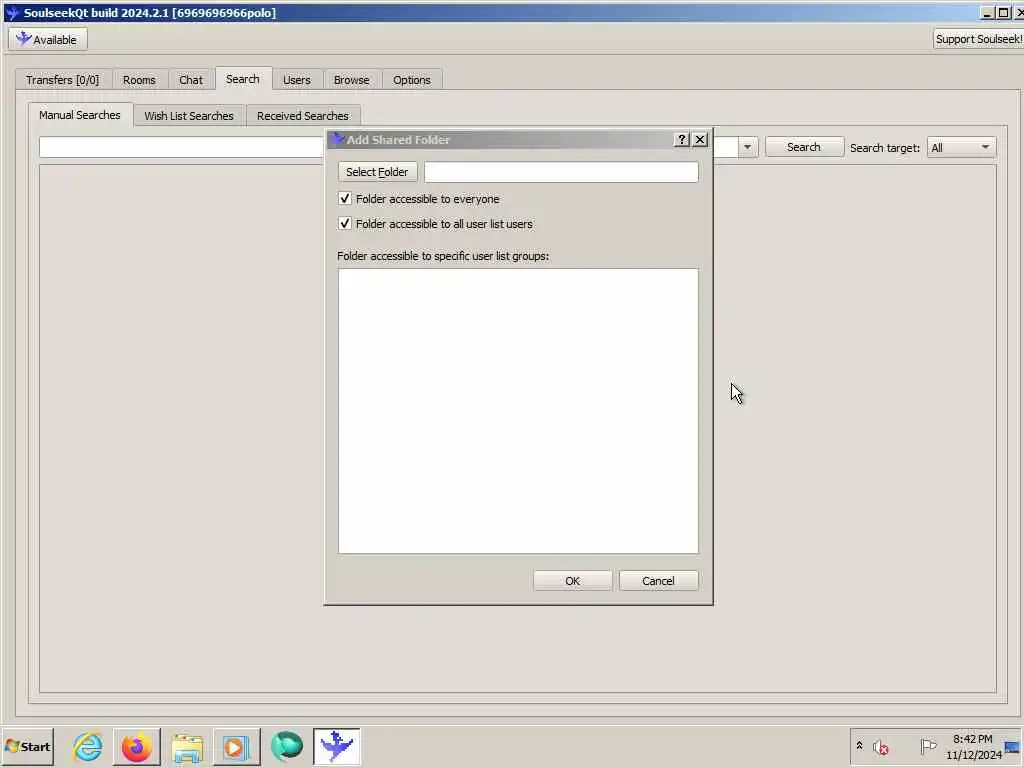Select the Search tab
The image size is (1024, 768).
243,78
